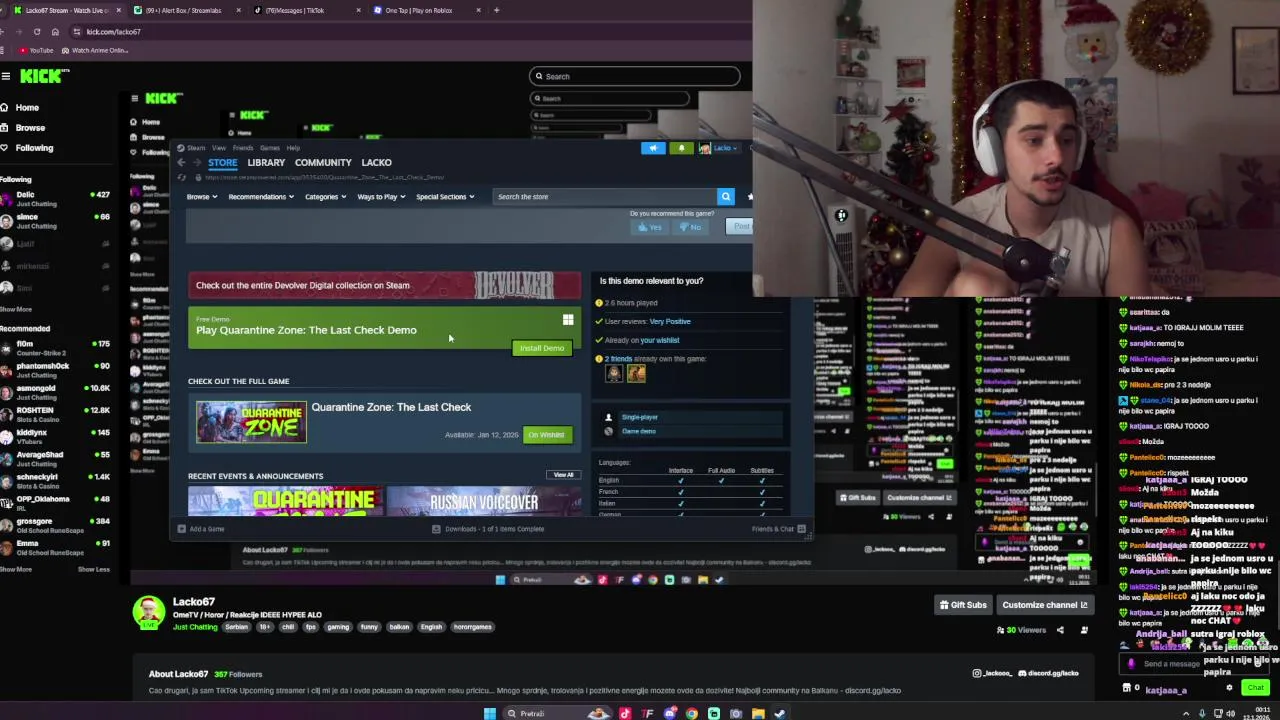The height and width of the screenshot is (720, 1280).
Task: Open Steam's Games menu
Action: pyautogui.click(x=269, y=148)
